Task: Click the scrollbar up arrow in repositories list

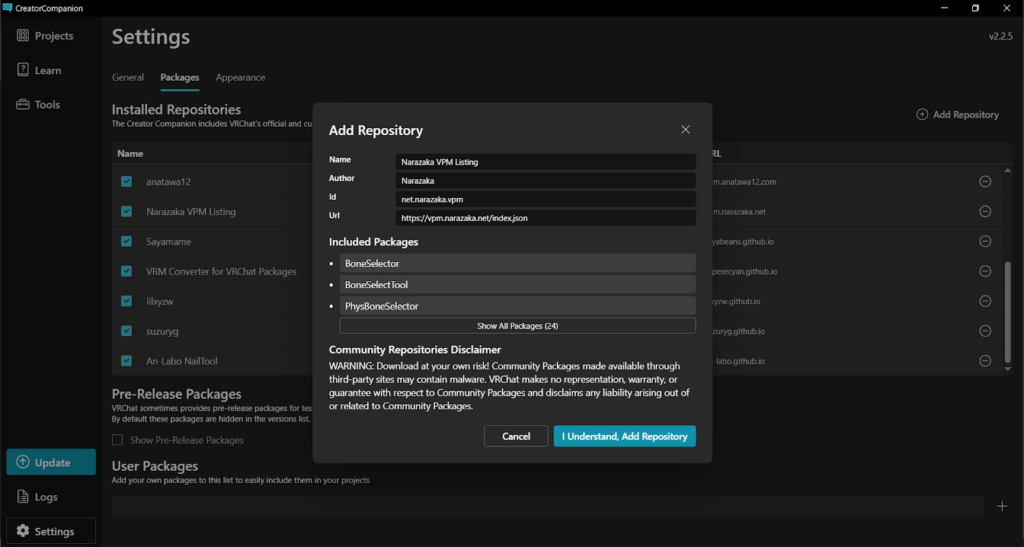Action: (1008, 170)
